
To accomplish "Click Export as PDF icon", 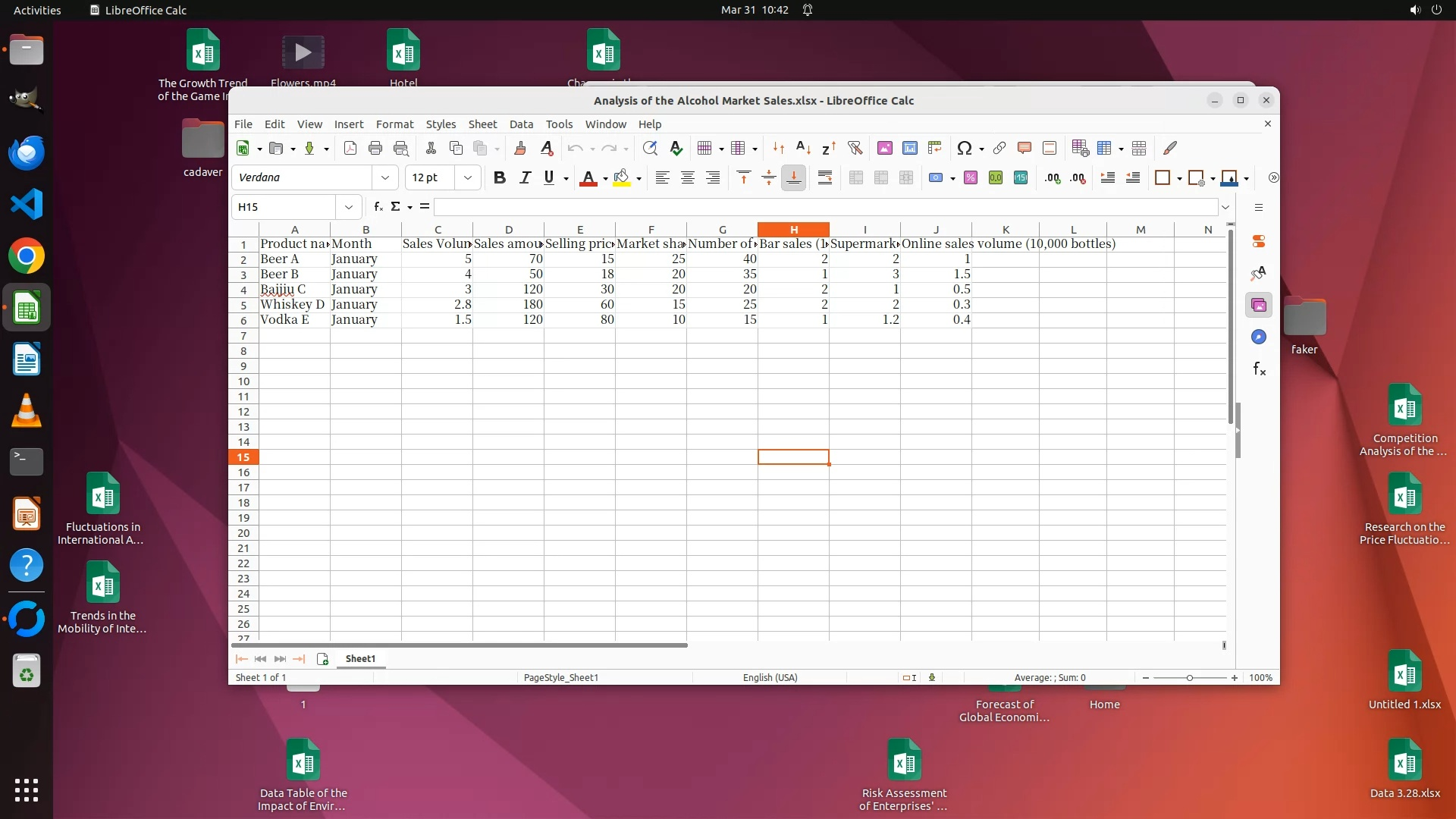I will coord(350,148).
